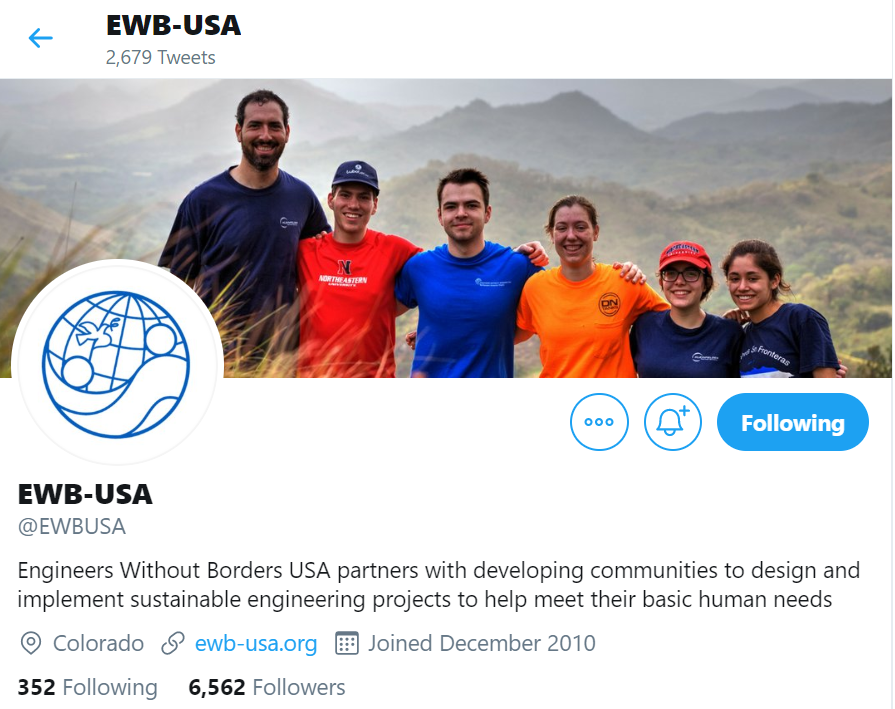View the 6,562 Followers list
895x709 pixels.
[x=267, y=687]
